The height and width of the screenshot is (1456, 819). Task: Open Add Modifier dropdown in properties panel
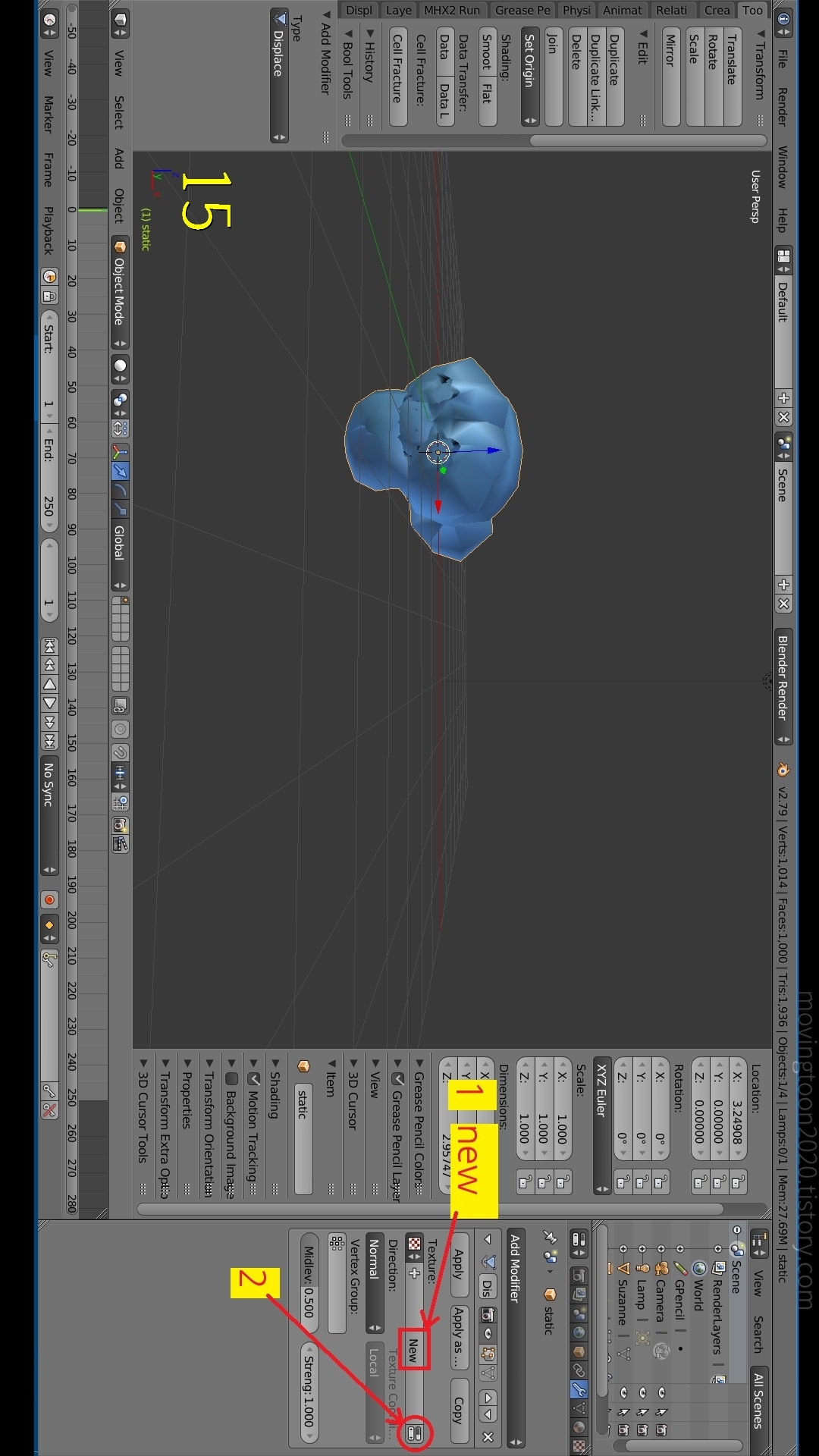(x=516, y=1339)
